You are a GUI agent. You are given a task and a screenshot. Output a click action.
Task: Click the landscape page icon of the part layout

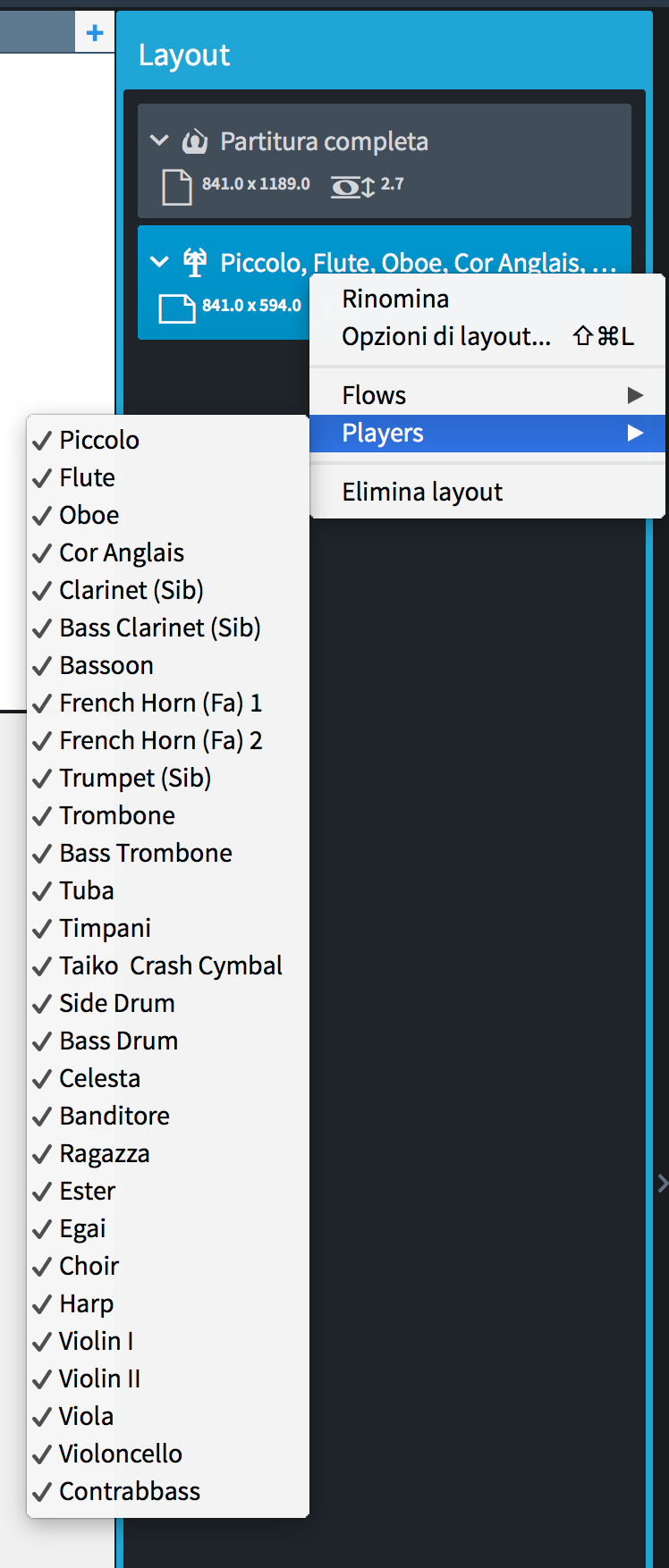click(x=176, y=308)
